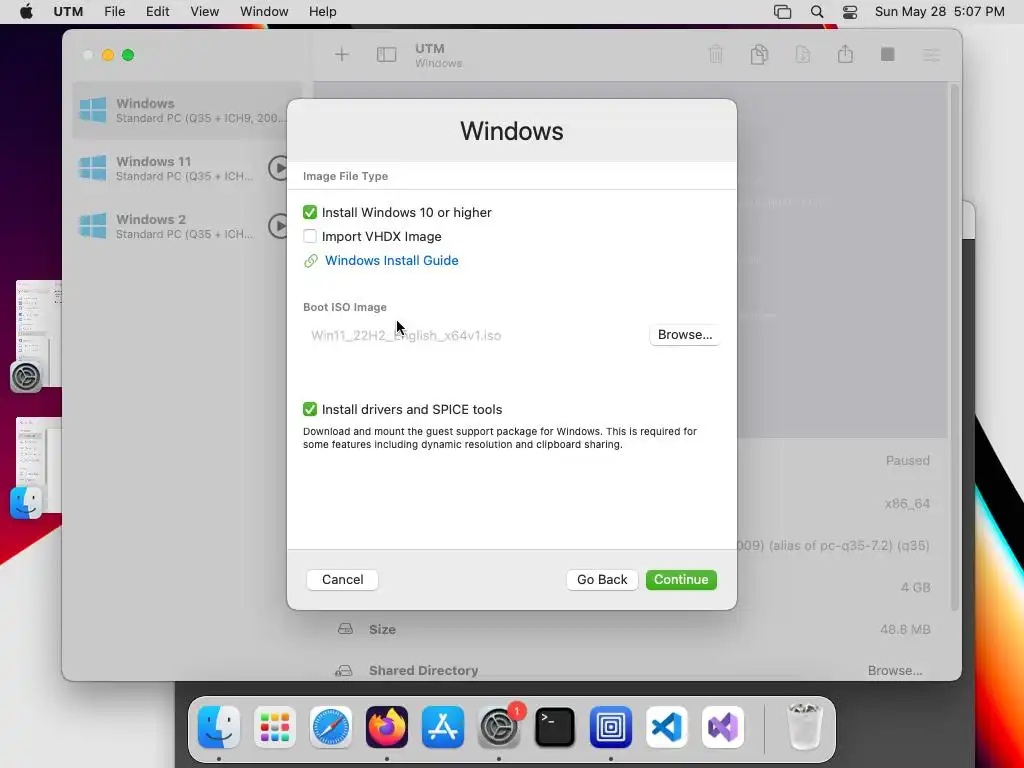Click the stop square icon in toolbar
This screenshot has height=768, width=1024.
tap(888, 54)
